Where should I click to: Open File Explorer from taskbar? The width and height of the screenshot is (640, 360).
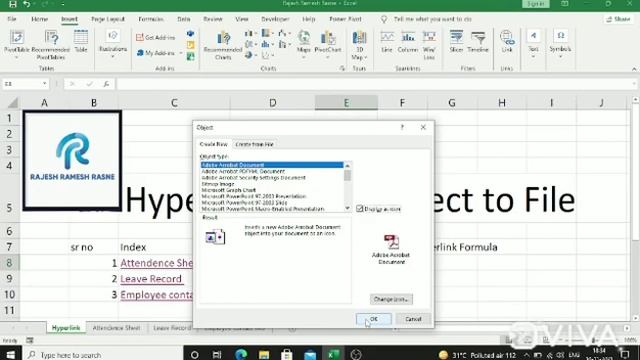click(x=264, y=354)
